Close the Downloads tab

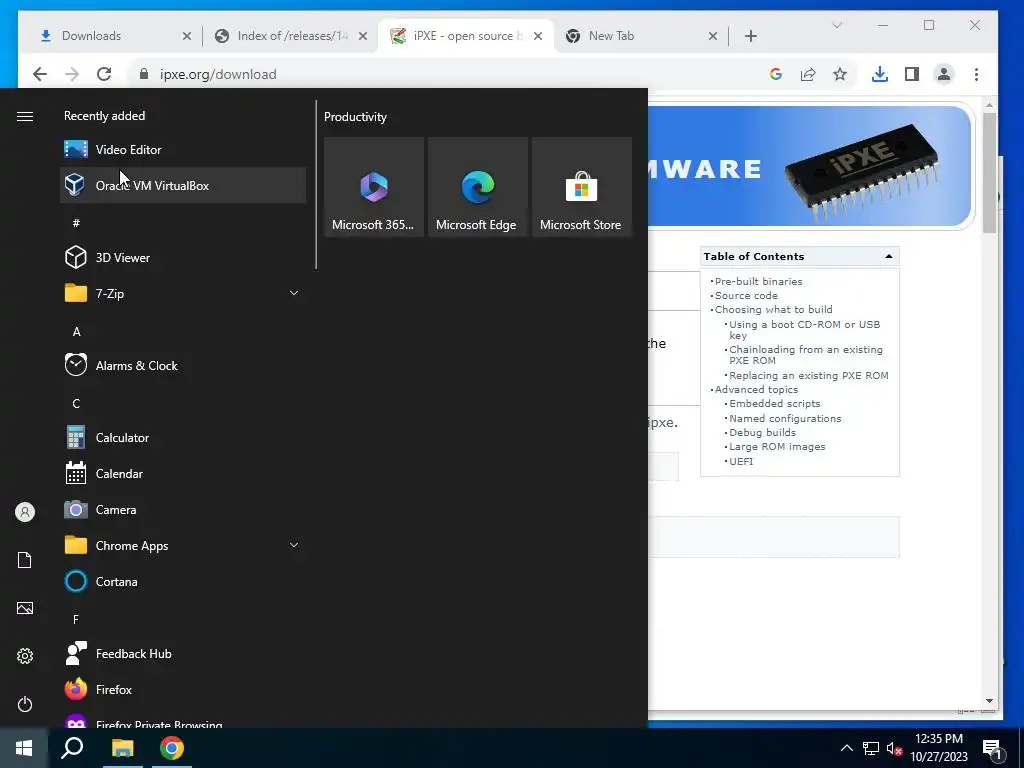point(187,36)
